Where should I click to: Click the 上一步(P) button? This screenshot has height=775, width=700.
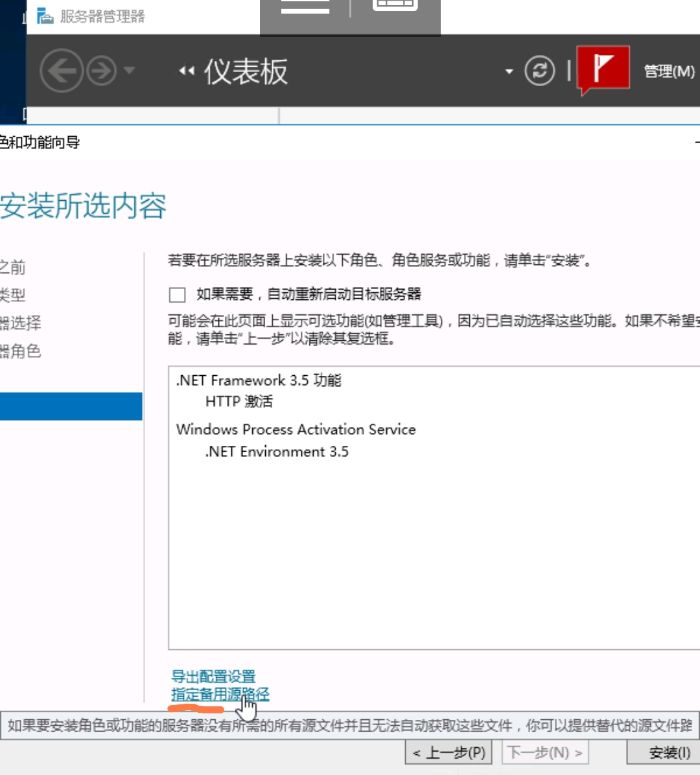[448, 753]
